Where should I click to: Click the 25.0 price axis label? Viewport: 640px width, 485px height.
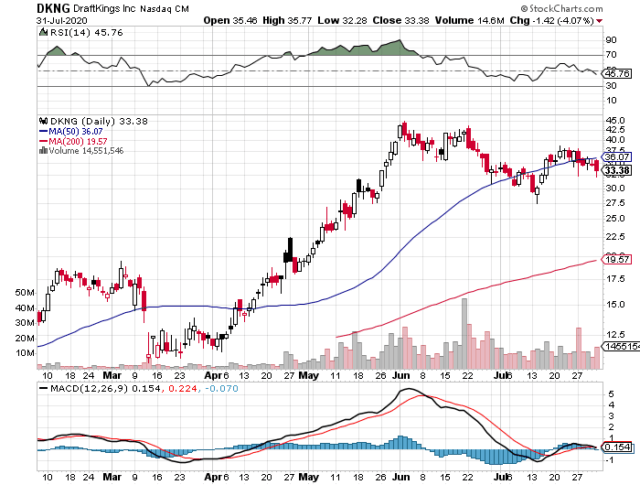click(615, 218)
